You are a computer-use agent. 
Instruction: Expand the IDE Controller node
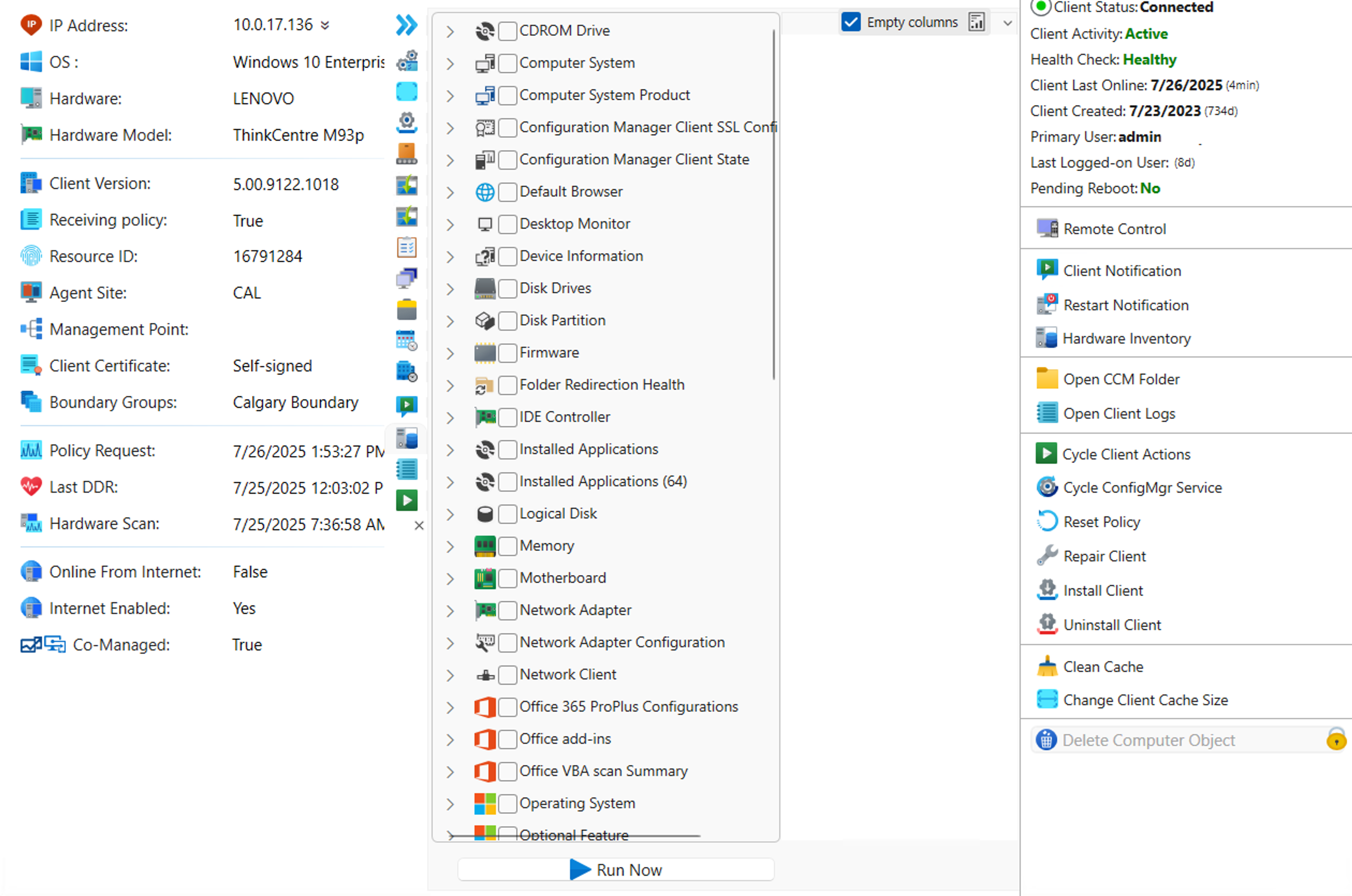click(450, 418)
